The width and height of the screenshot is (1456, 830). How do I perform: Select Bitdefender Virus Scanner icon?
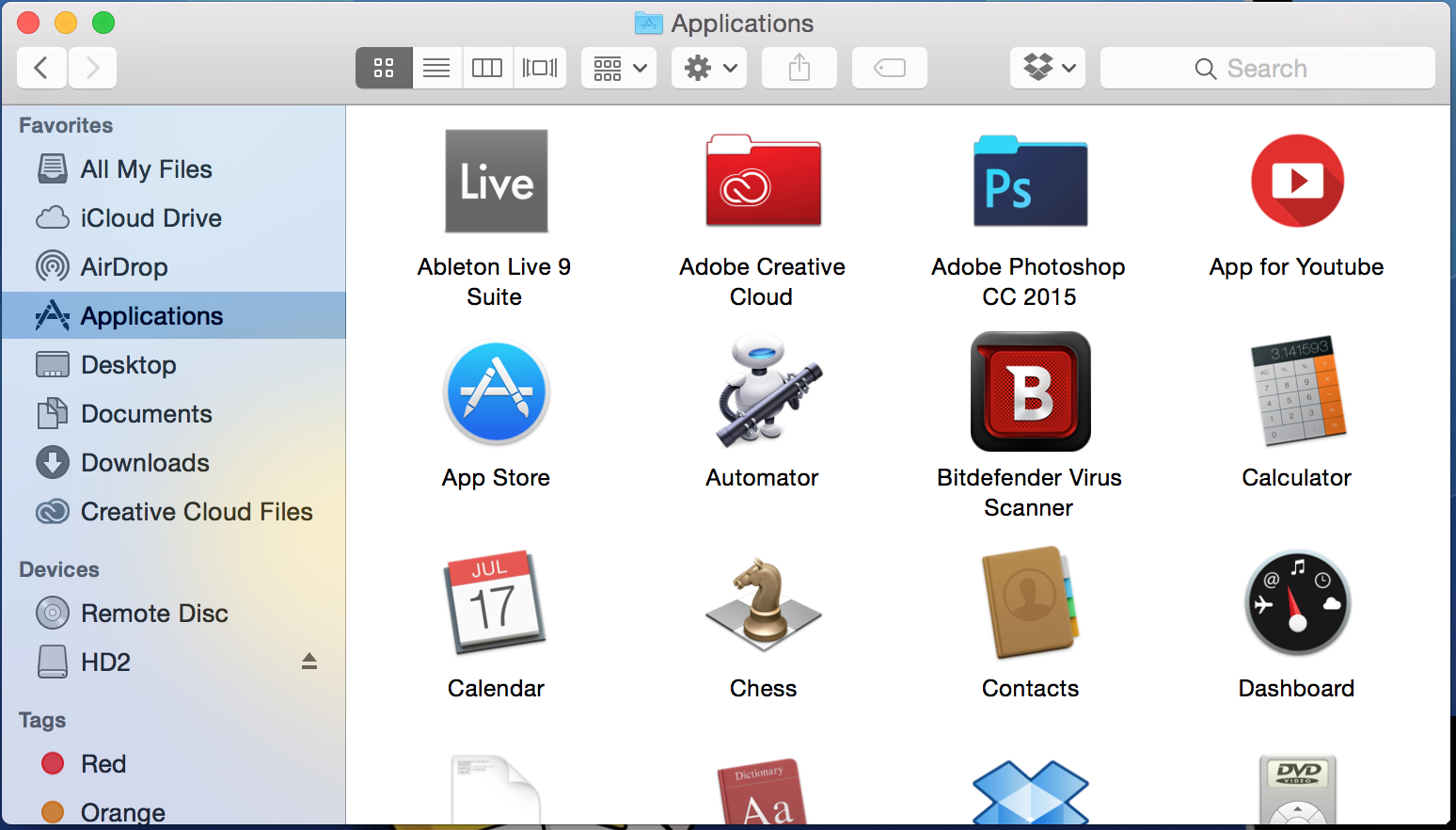point(1030,391)
